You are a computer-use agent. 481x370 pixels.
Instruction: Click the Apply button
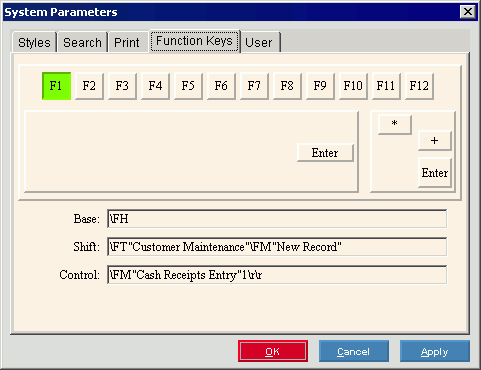(435, 351)
